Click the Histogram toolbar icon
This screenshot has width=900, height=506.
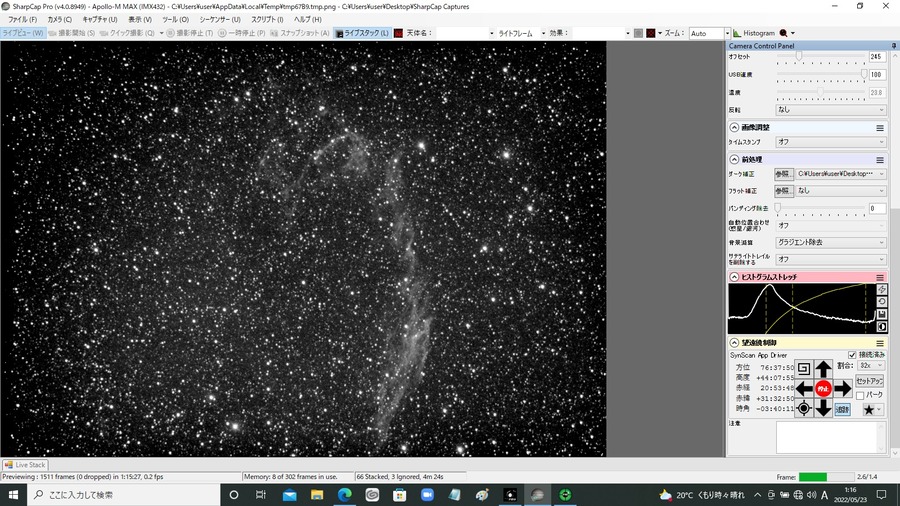[754, 33]
